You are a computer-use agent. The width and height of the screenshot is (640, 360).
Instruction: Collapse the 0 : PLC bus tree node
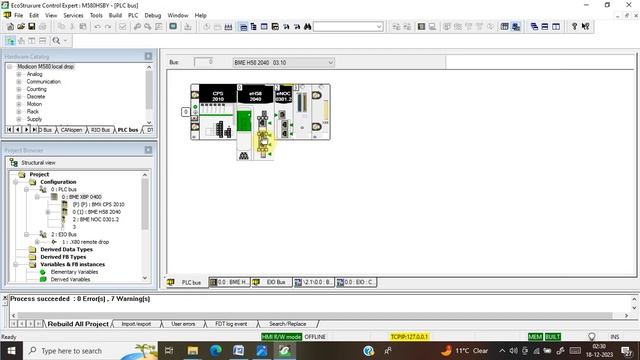(26, 189)
